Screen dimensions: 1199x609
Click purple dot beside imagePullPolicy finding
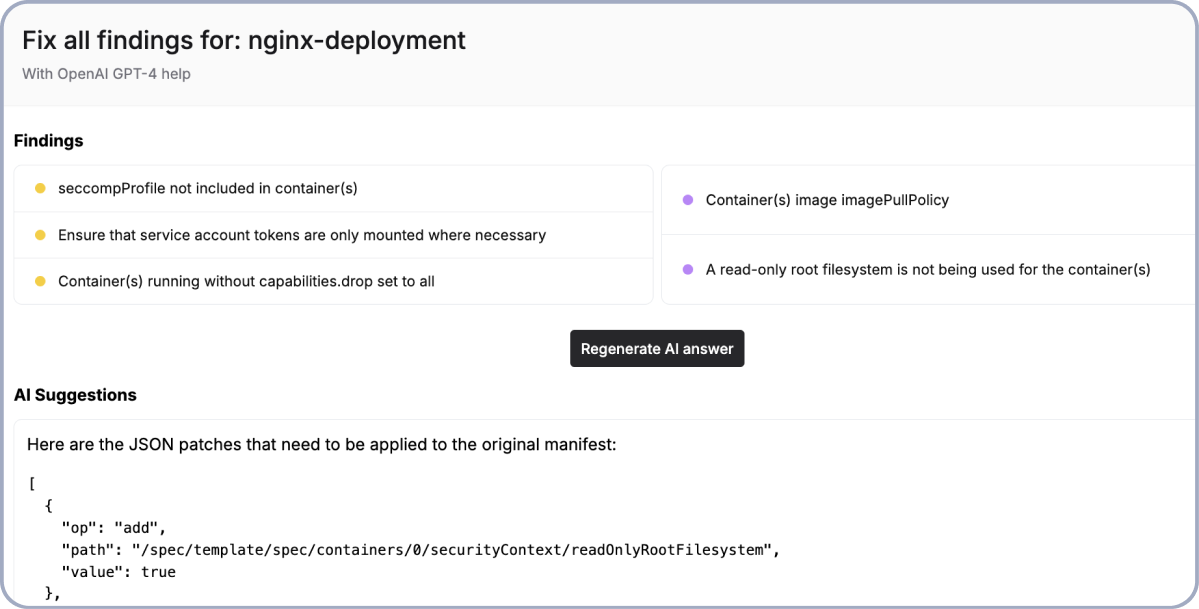pyautogui.click(x=687, y=200)
